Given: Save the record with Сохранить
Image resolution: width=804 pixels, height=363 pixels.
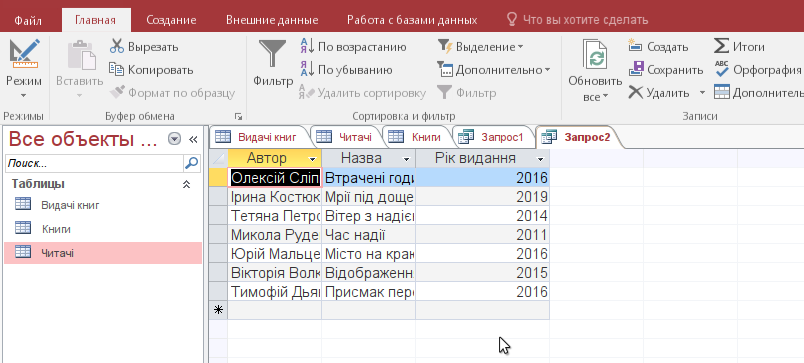Looking at the screenshot, I should click(666, 70).
